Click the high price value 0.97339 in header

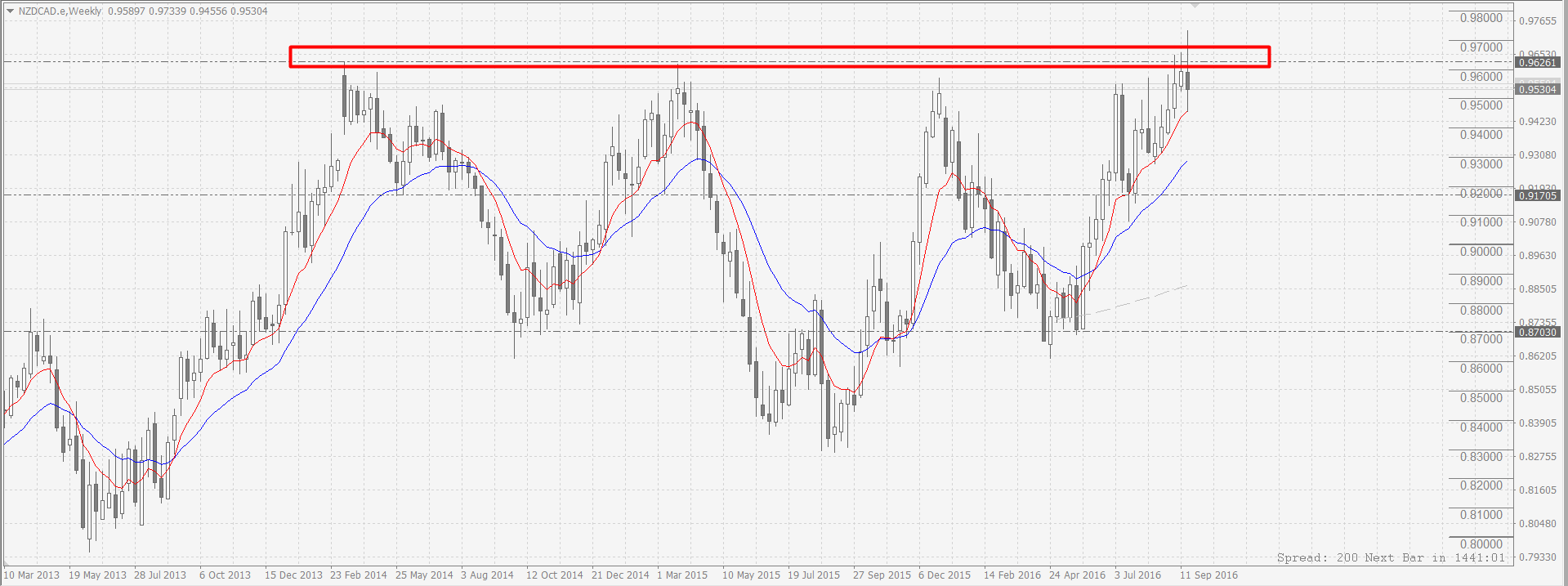(167, 11)
